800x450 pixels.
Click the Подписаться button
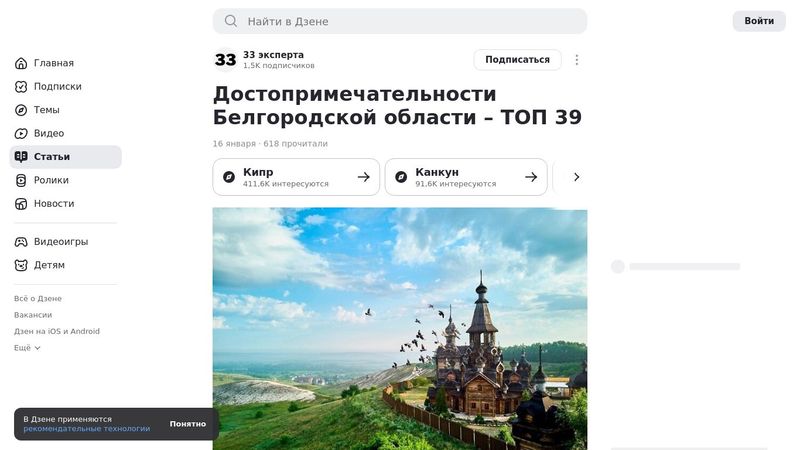click(x=517, y=60)
